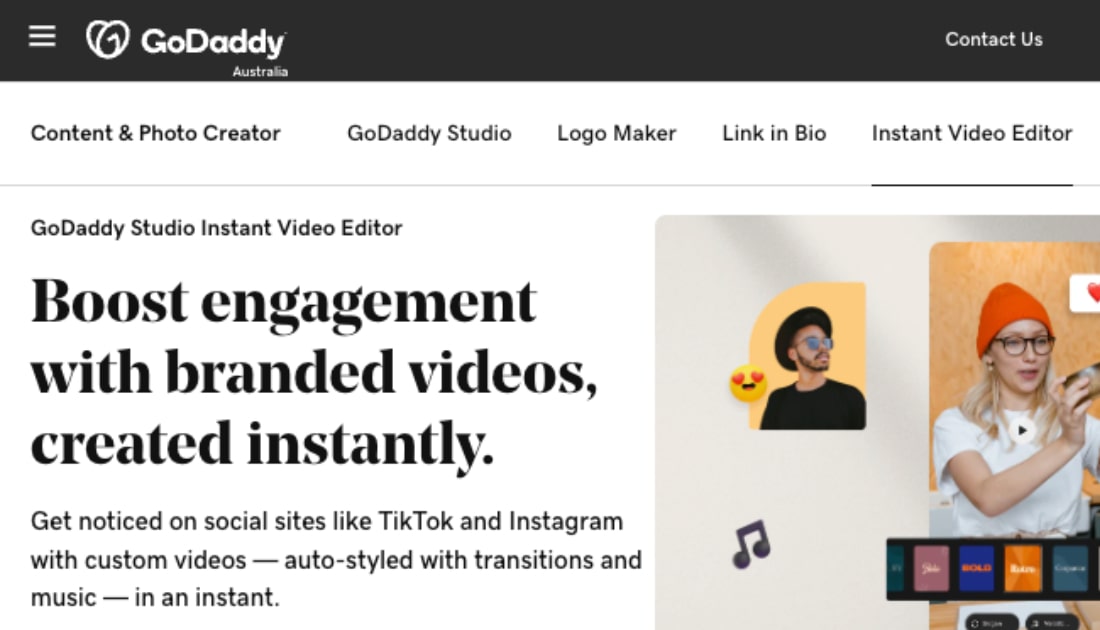Click the red heart reaction bubble
The height and width of the screenshot is (630, 1100).
pyautogui.click(x=1085, y=293)
